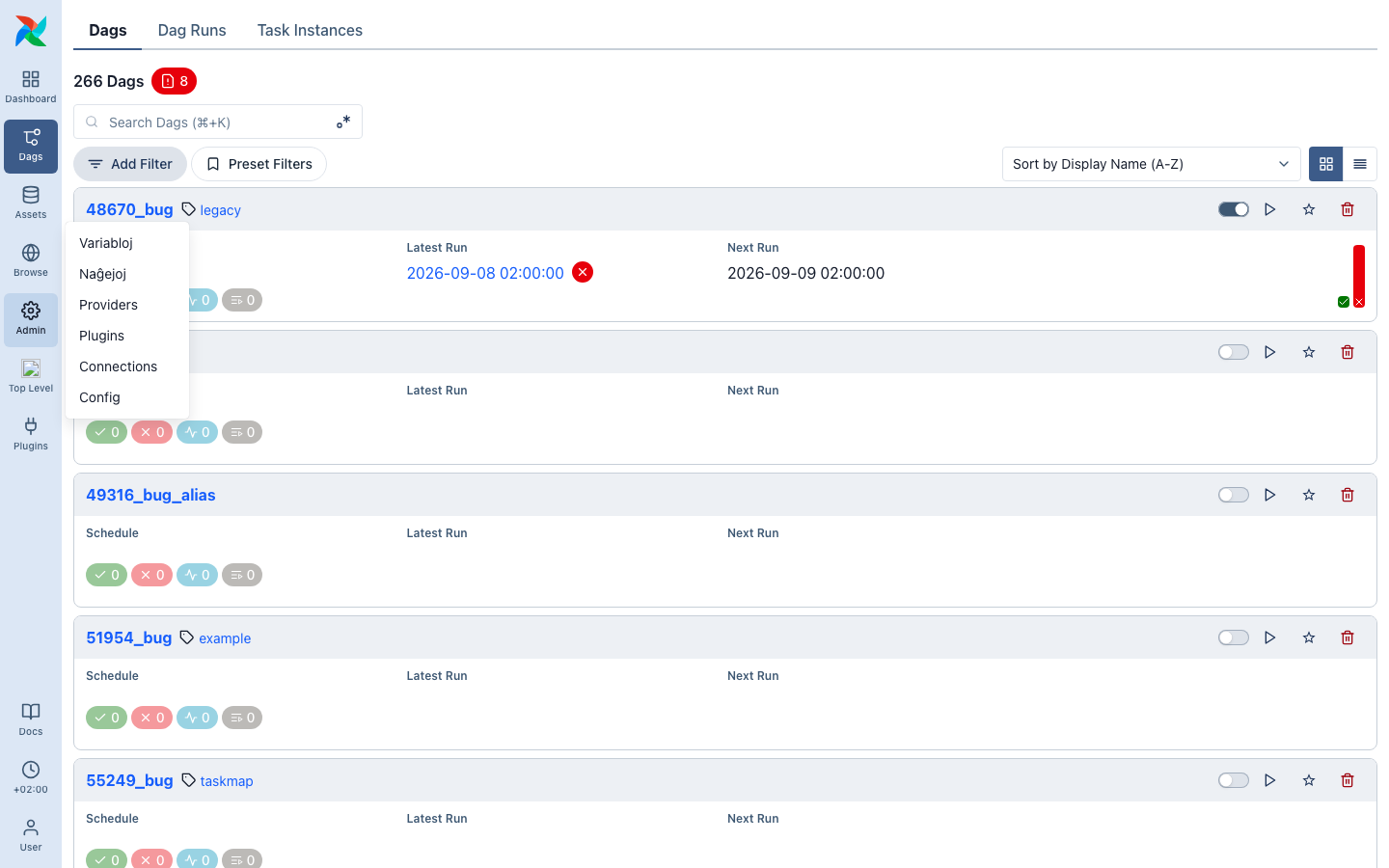Switch to the Dag Runs tab
This screenshot has height=868, width=1389.
click(192, 30)
